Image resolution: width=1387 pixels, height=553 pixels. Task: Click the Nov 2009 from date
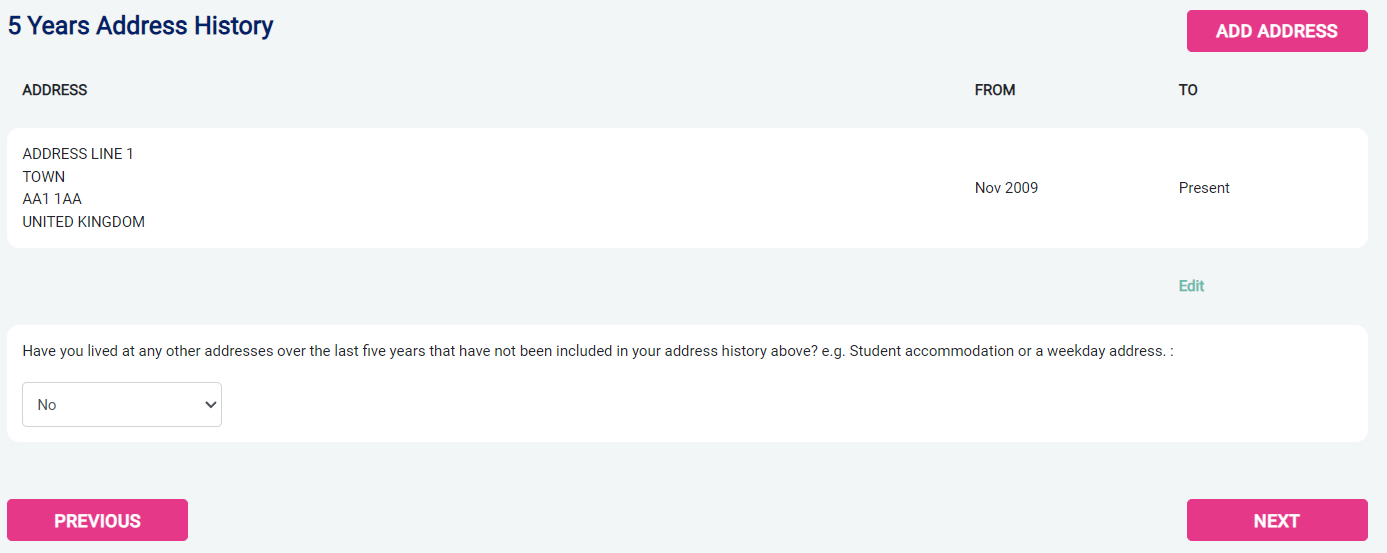pyautogui.click(x=1006, y=188)
